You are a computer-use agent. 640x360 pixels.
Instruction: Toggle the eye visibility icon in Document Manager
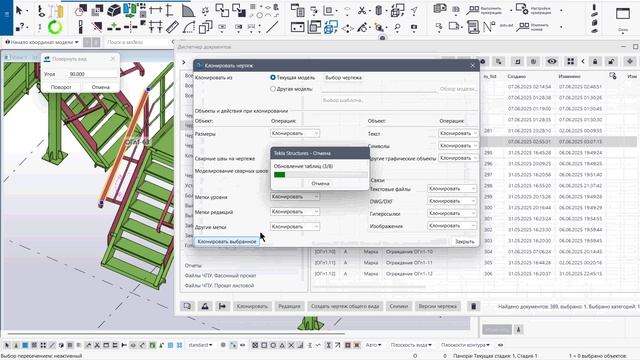(x=552, y=61)
